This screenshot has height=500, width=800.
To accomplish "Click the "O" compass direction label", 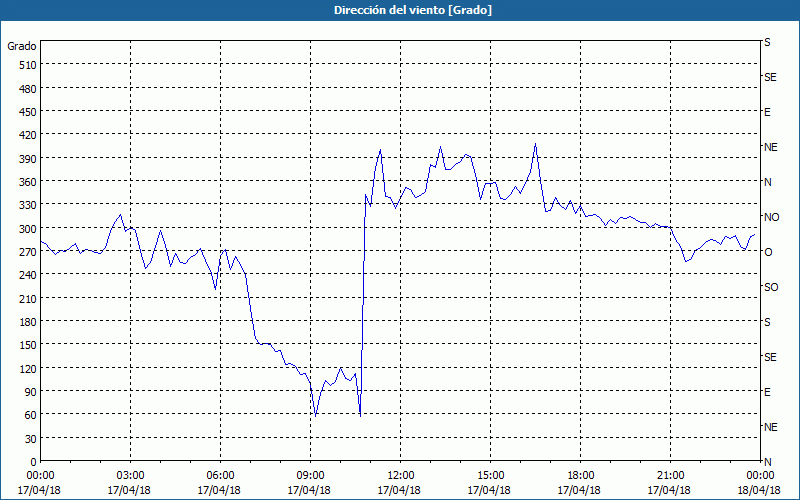I will [768, 252].
